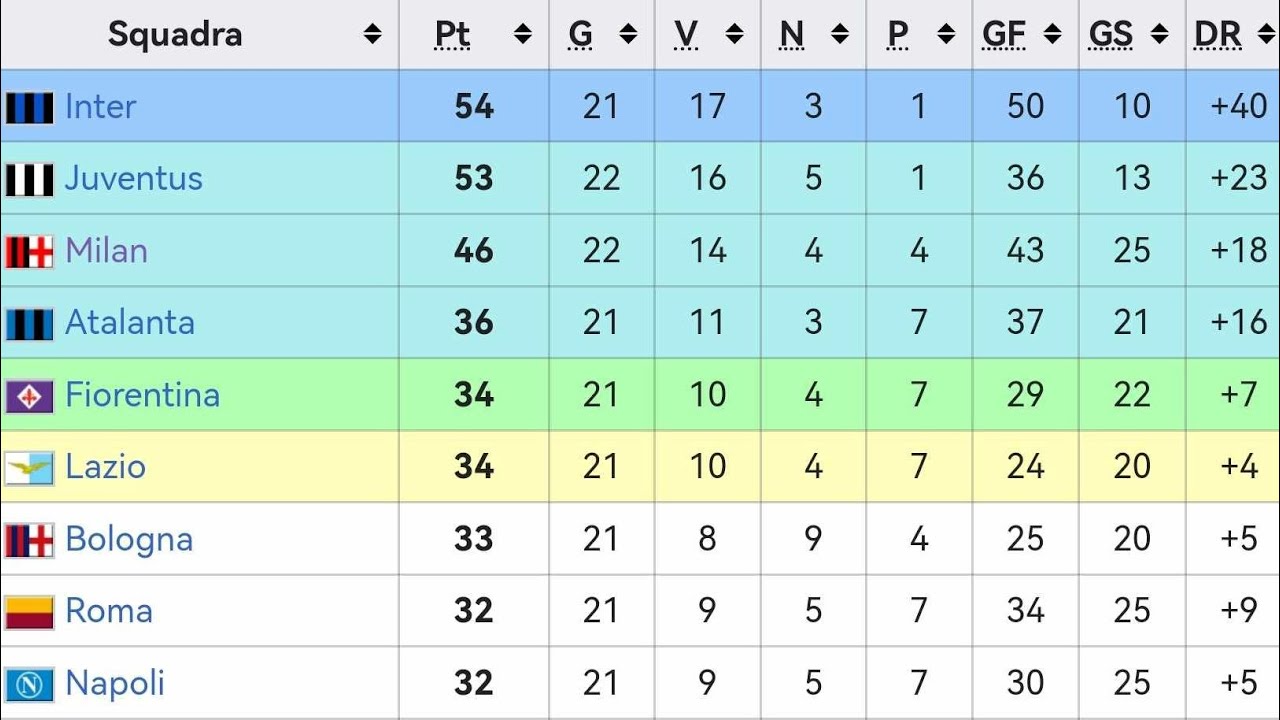Open the Atalanta team link

pos(130,323)
